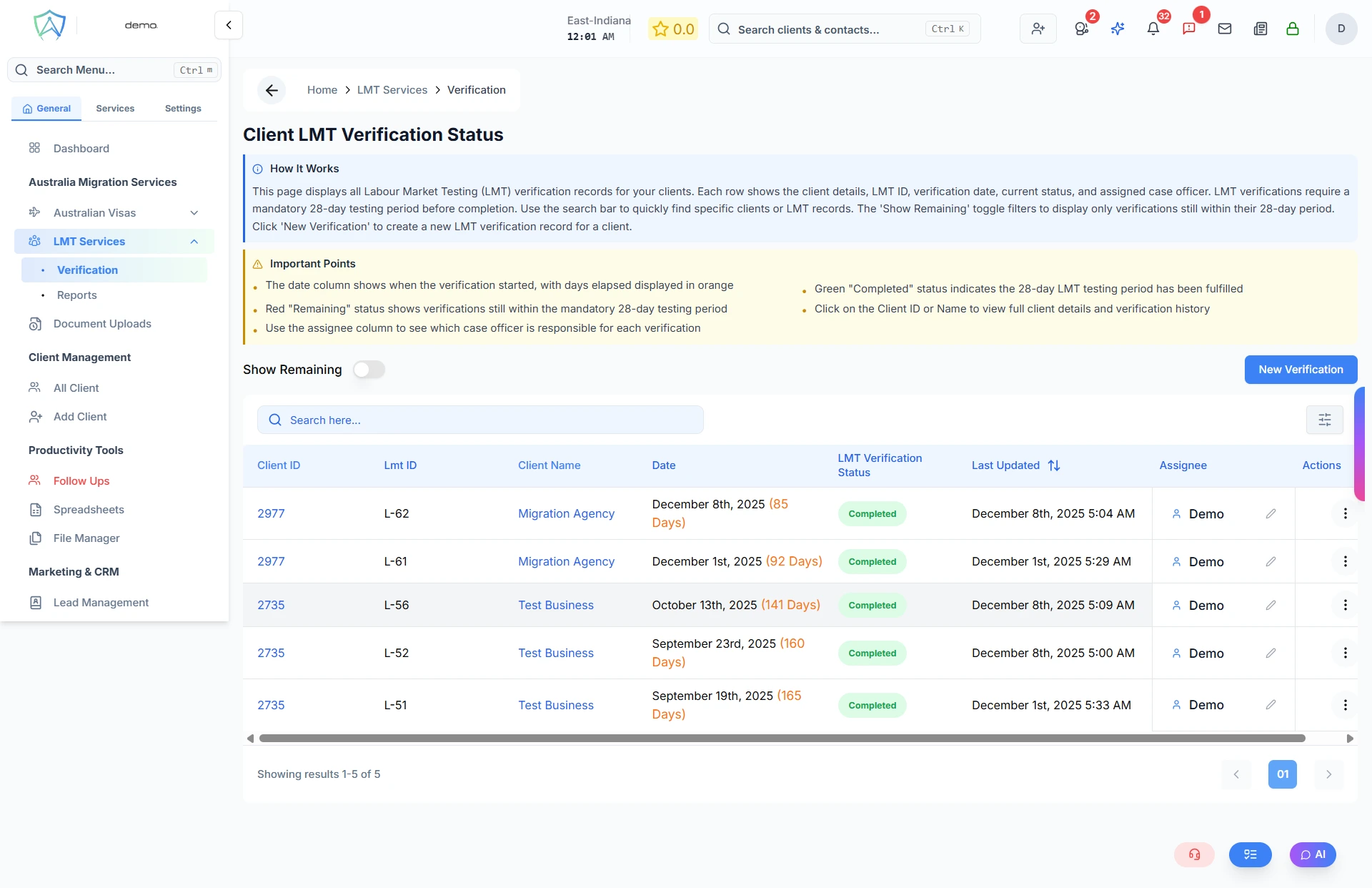Toggle the Show Remaining switch
The height and width of the screenshot is (888, 1372).
369,370
